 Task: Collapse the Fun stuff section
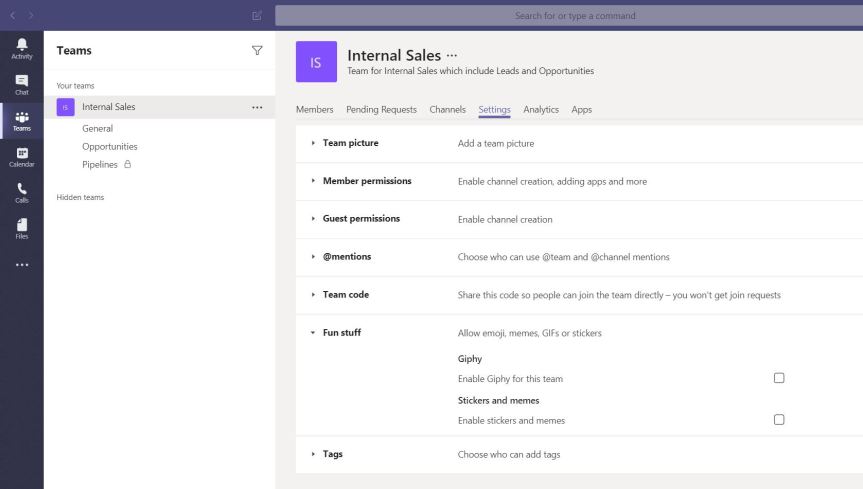coord(341,333)
